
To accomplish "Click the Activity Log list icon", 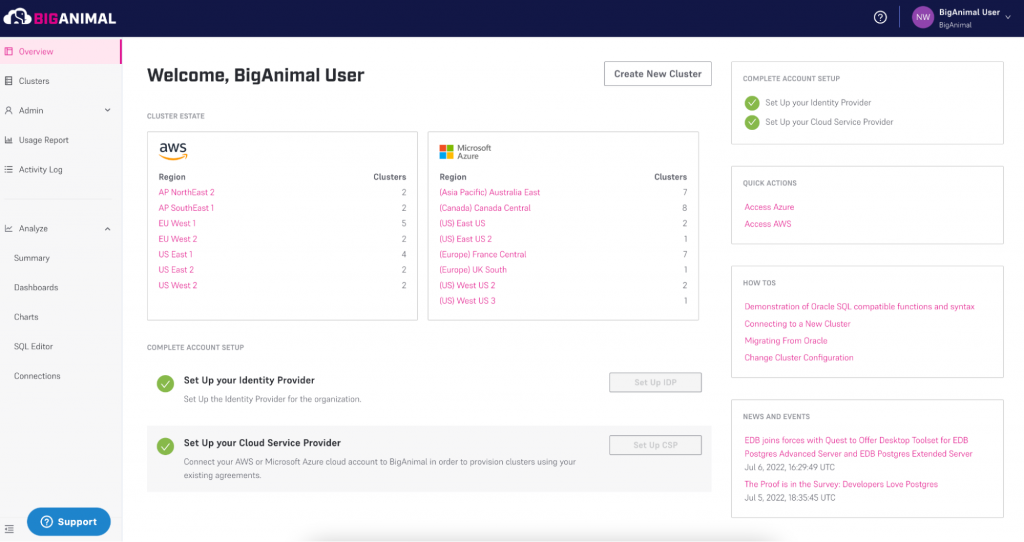I will point(9,170).
